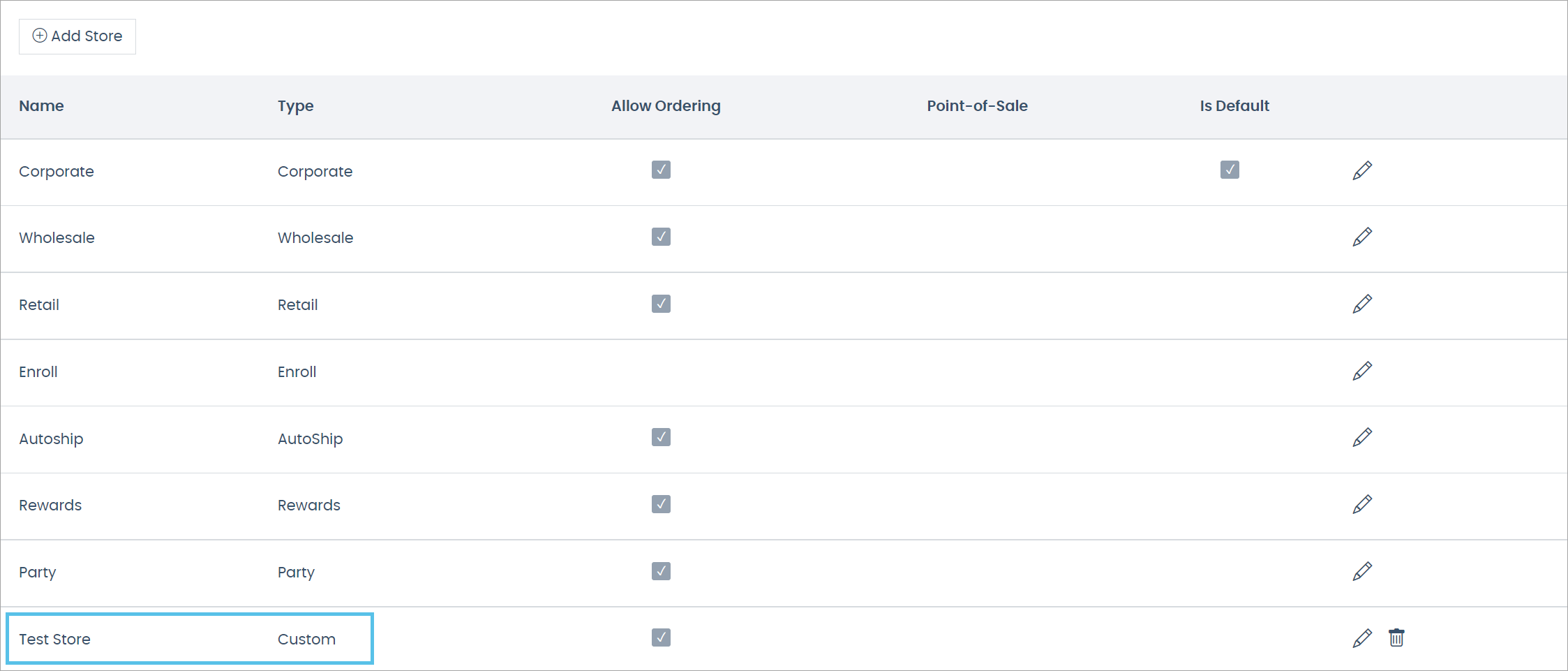Edit Test Store using pencil icon
Viewport: 1568px width, 671px height.
click(x=1361, y=638)
